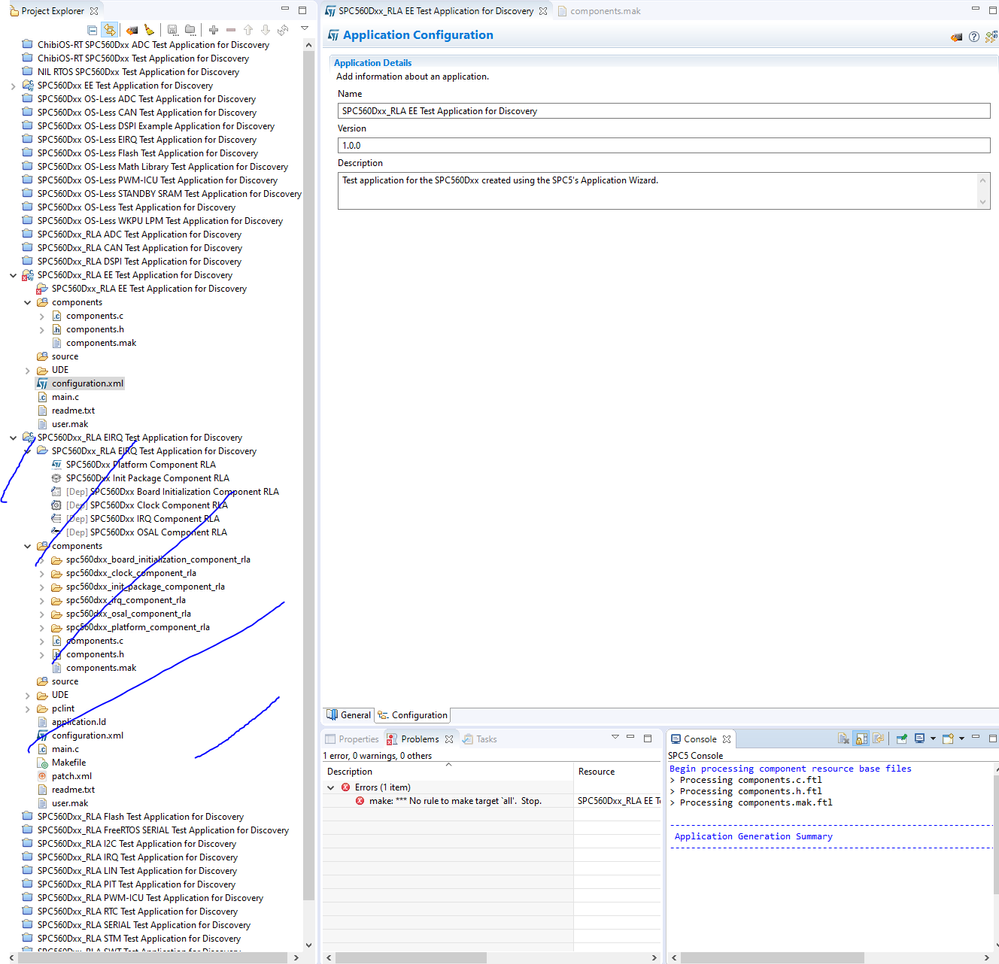The width and height of the screenshot is (999, 964).
Task: Click the Name input field
Action: coord(663,111)
